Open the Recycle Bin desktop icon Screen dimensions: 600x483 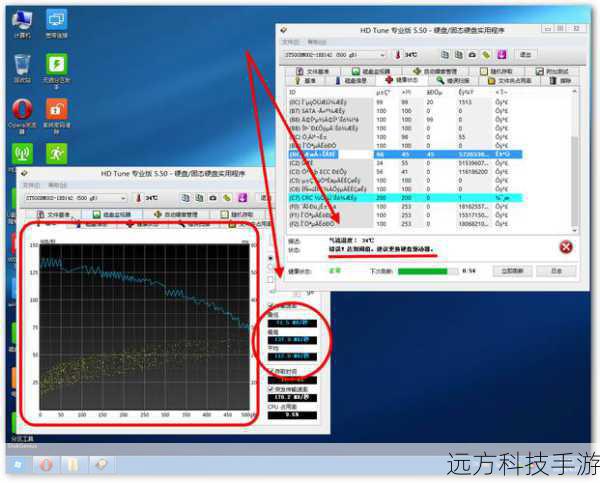coord(22,68)
